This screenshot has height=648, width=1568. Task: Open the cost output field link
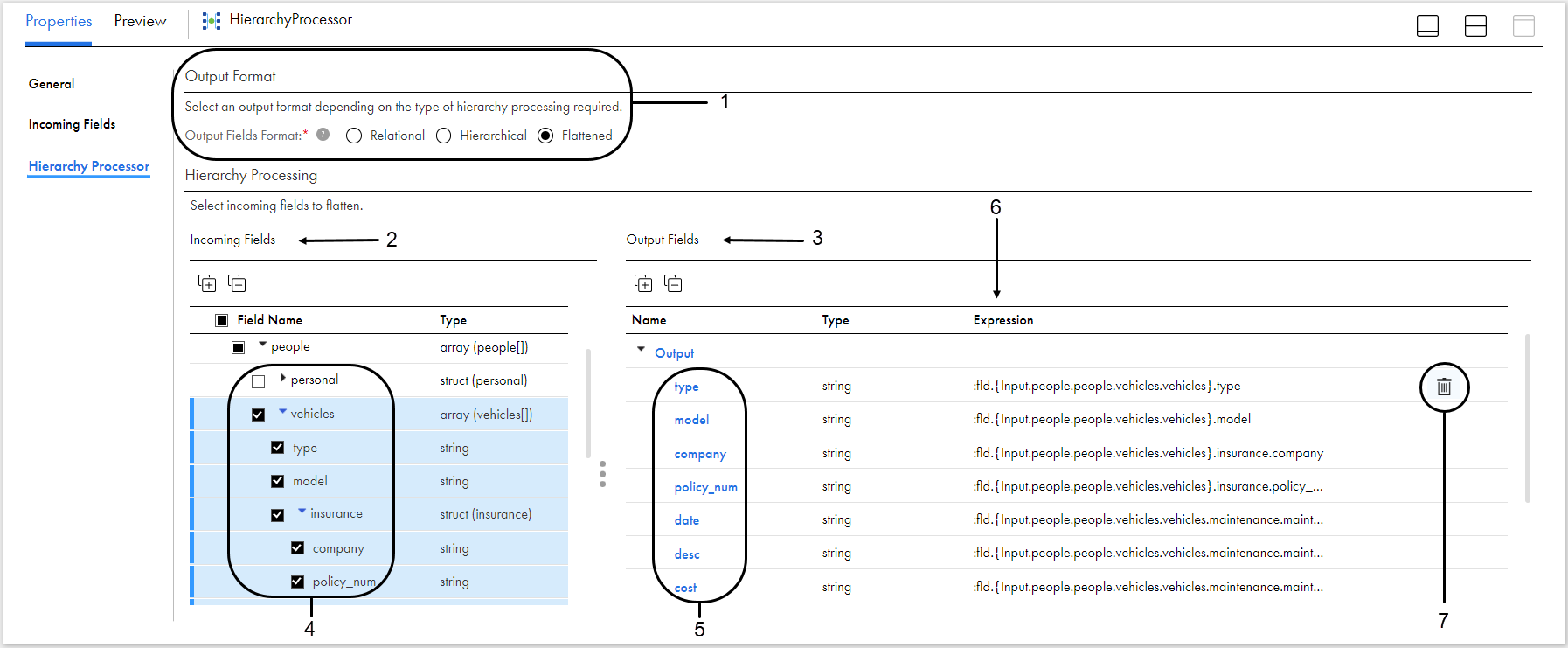coord(685,588)
